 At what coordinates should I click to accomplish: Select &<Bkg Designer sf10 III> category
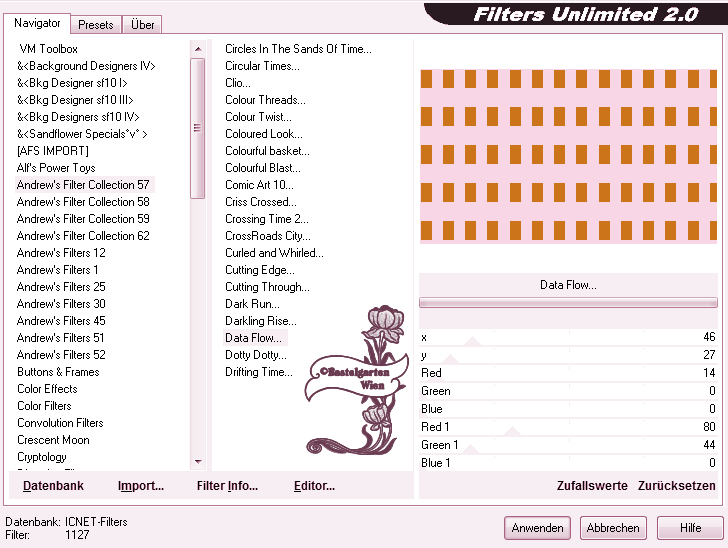(75, 100)
